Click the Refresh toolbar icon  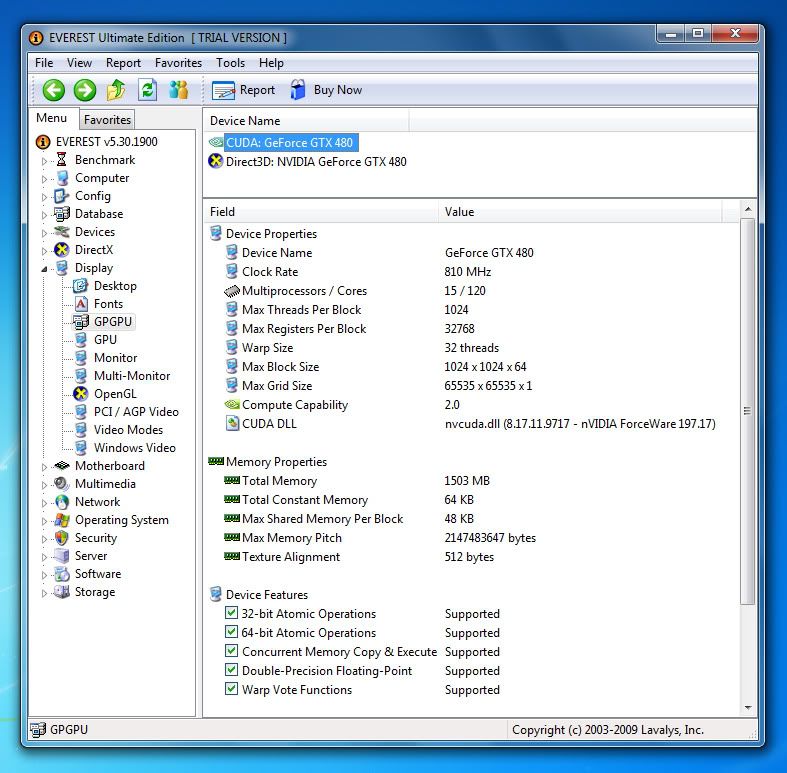click(148, 90)
